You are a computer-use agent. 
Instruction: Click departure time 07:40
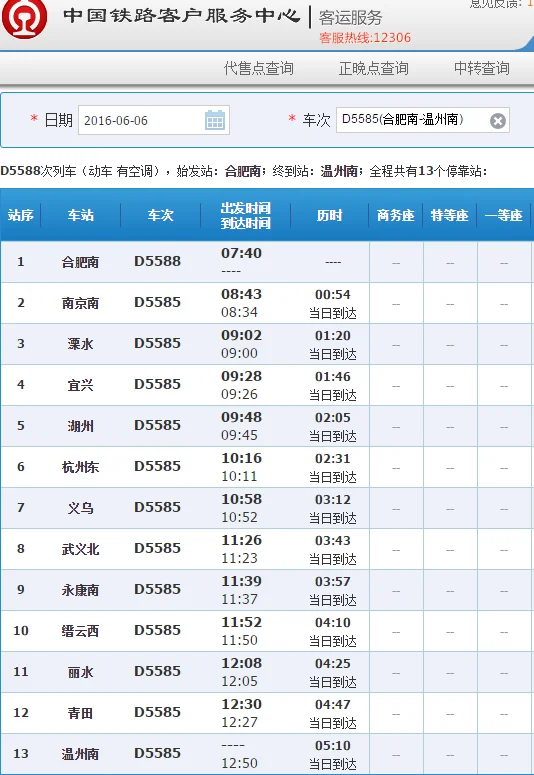241,253
